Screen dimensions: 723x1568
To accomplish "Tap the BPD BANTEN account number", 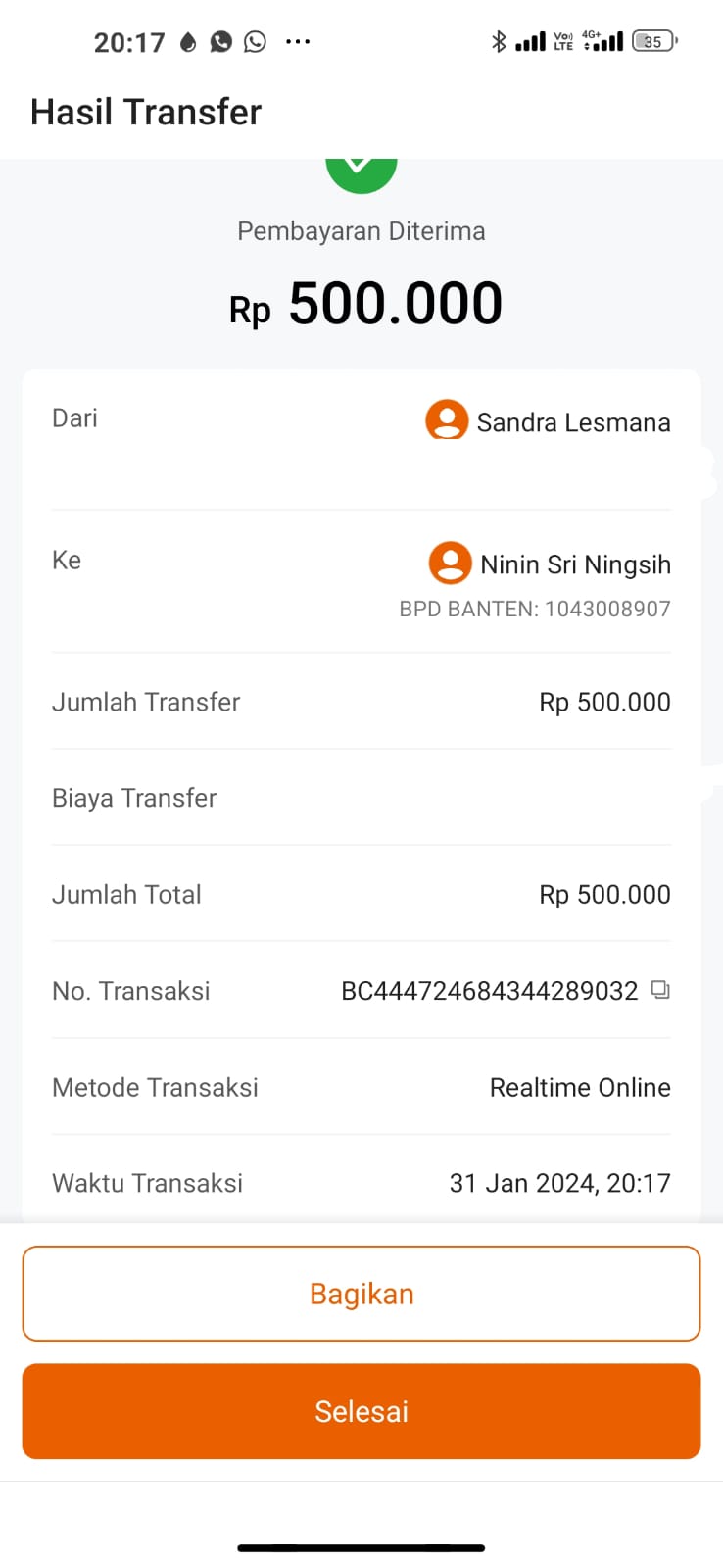I will (535, 609).
